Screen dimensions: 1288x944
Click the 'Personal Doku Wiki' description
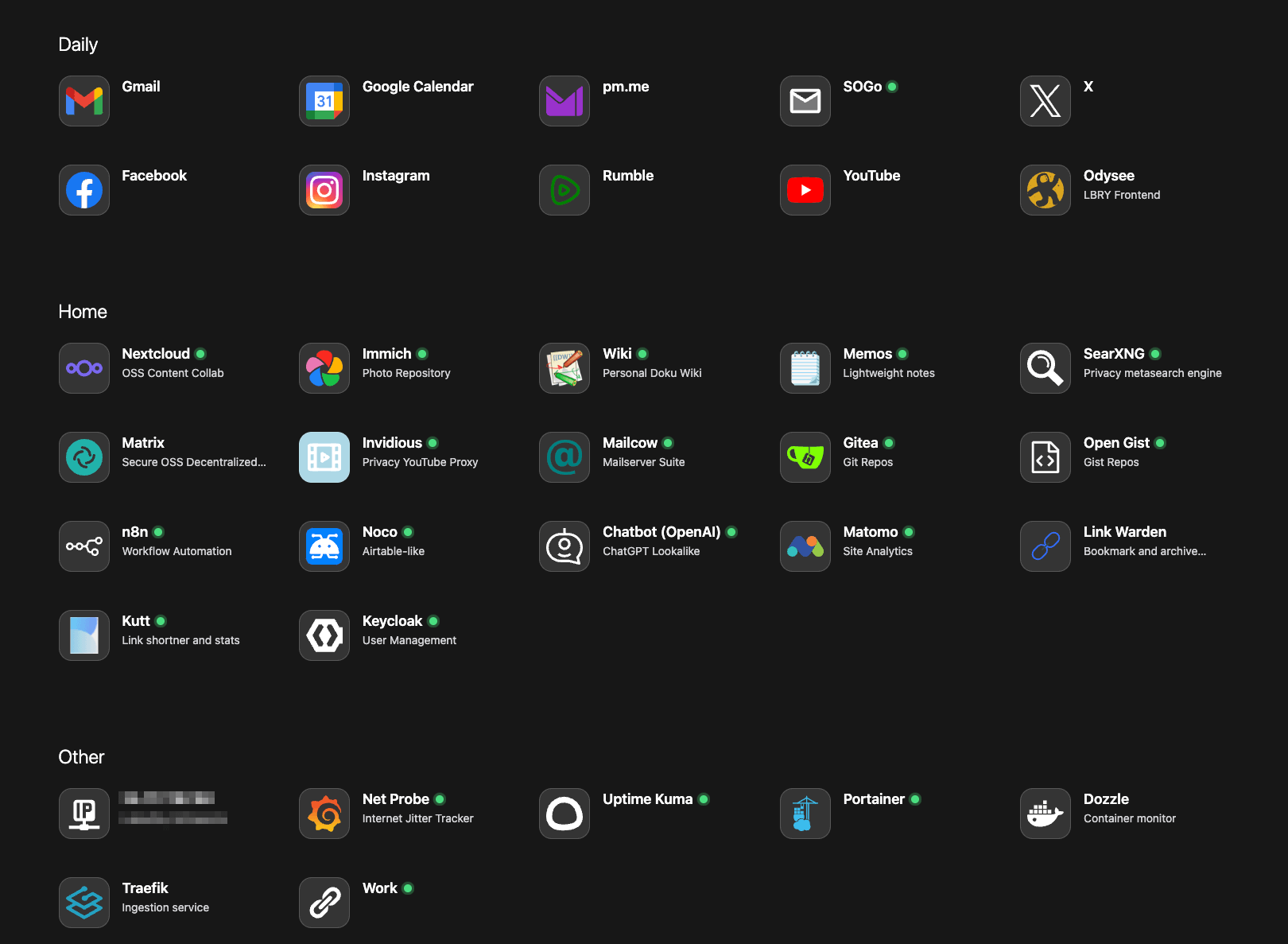coord(652,373)
